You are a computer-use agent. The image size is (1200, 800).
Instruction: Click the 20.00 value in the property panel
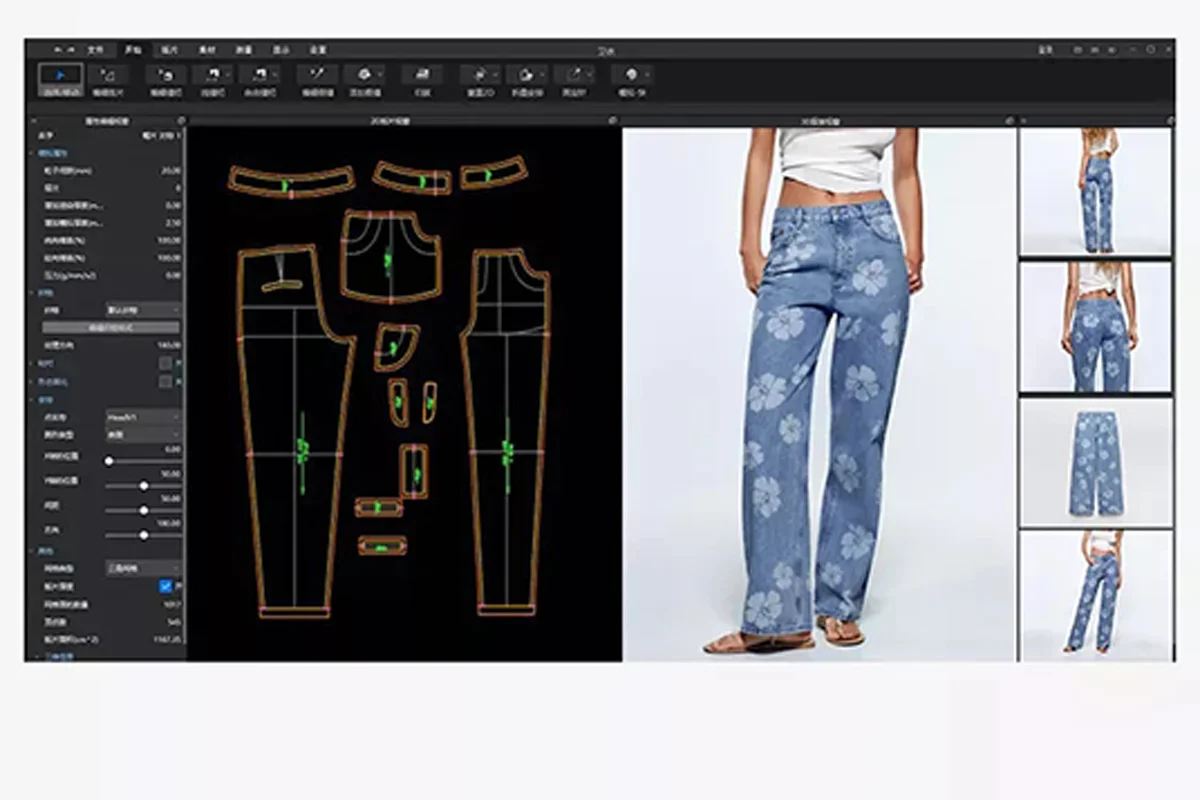(x=170, y=171)
